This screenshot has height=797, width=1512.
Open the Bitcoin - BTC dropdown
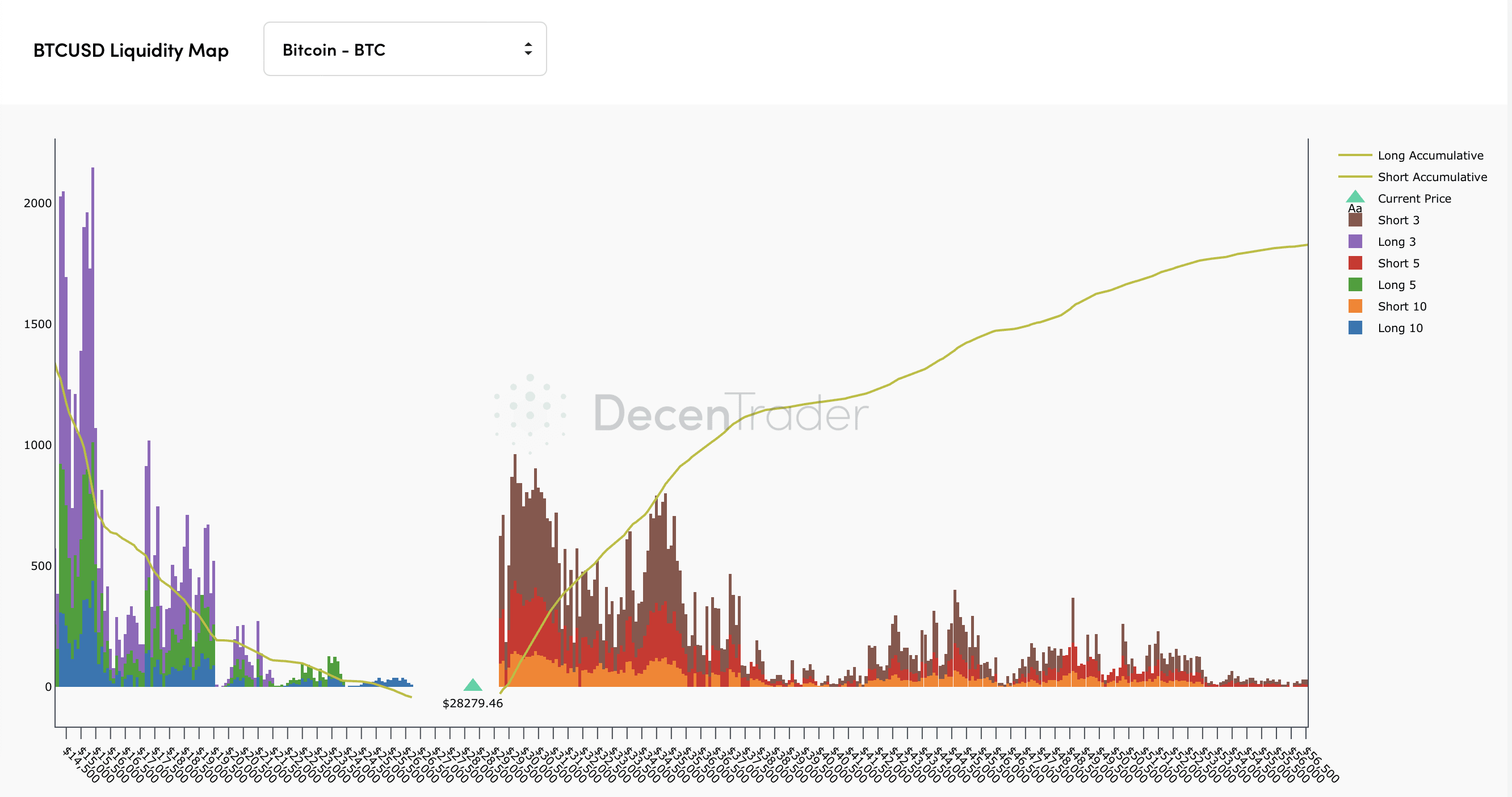[x=405, y=49]
